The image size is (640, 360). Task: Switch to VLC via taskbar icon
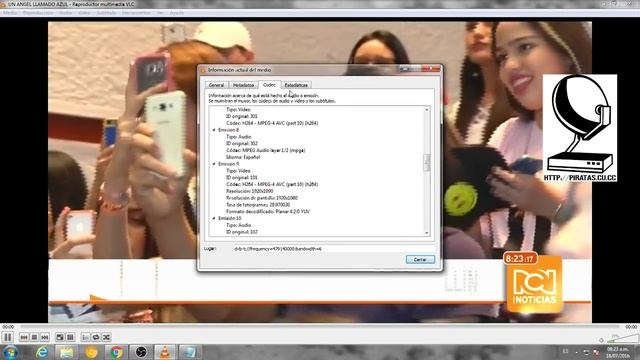click(165, 352)
